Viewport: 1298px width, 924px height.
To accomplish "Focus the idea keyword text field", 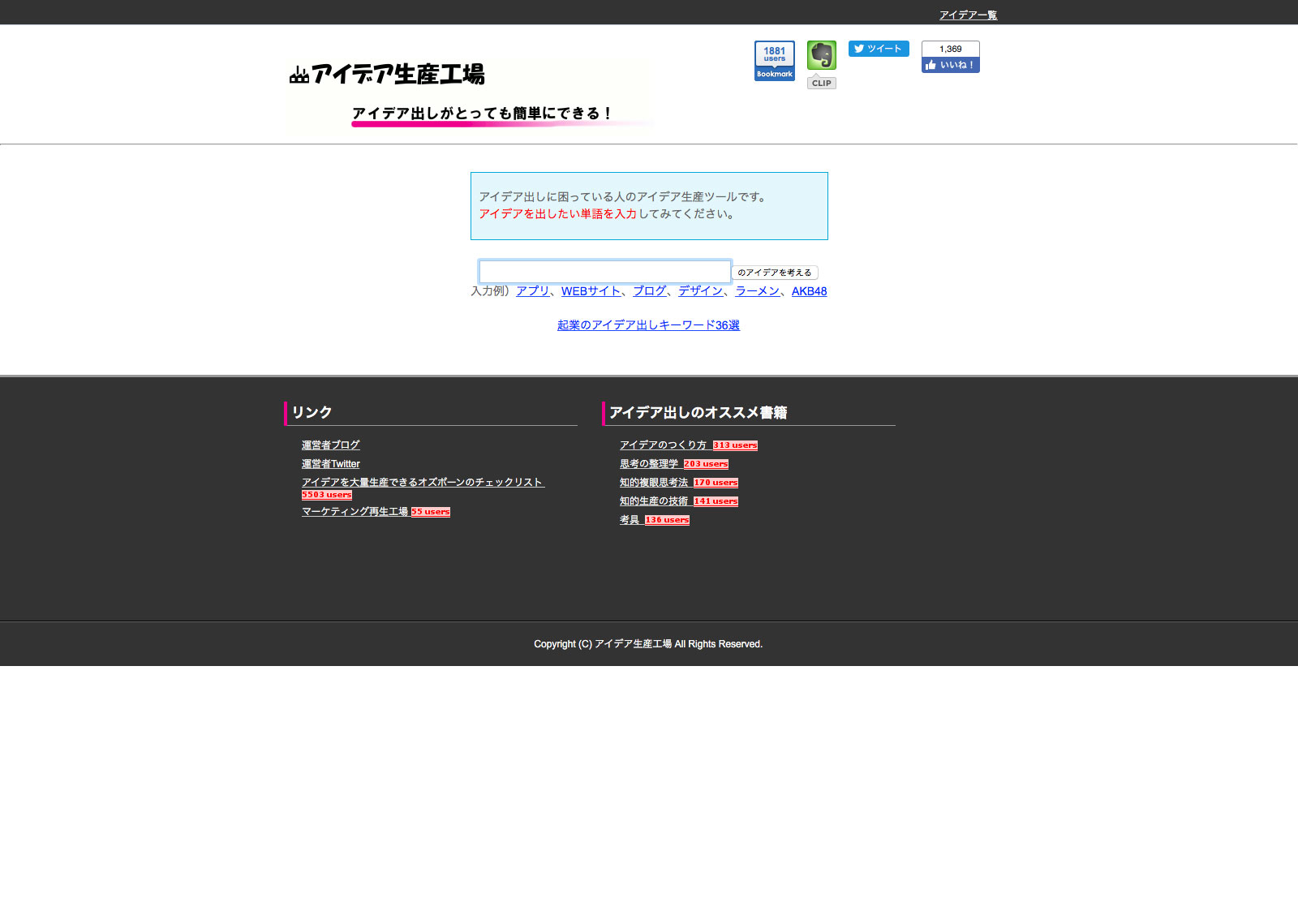I will 604,272.
